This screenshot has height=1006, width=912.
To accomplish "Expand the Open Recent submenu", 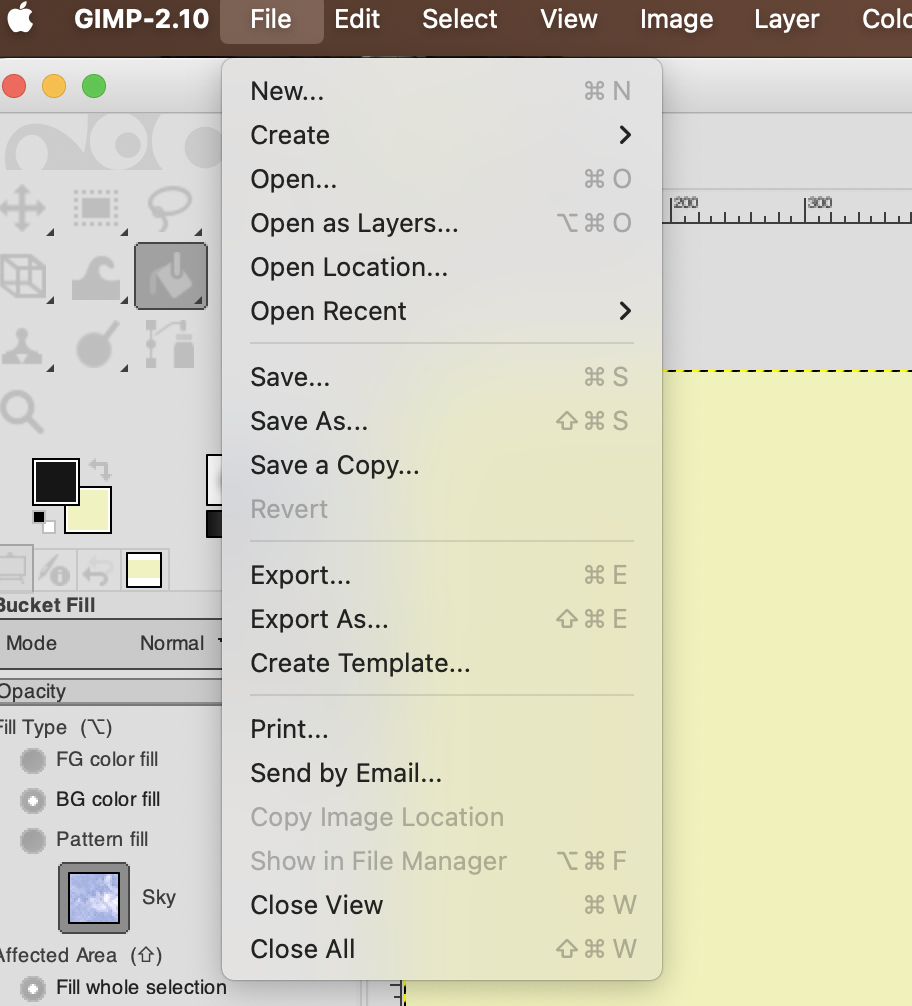I will coord(442,311).
